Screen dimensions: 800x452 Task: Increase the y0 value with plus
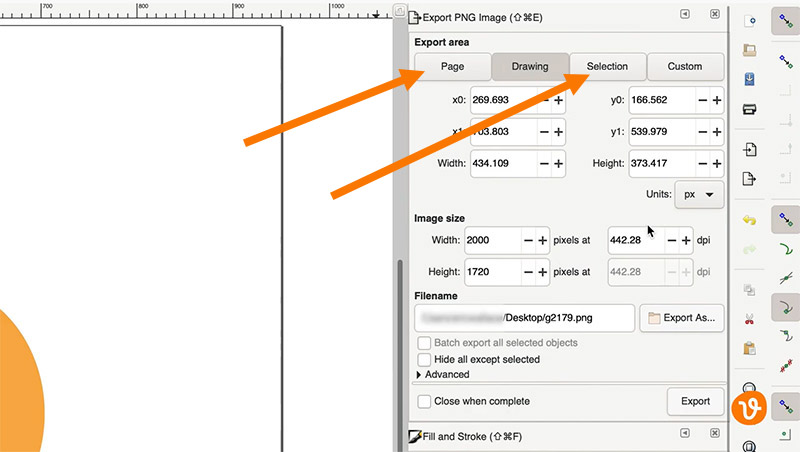pyautogui.click(x=717, y=100)
